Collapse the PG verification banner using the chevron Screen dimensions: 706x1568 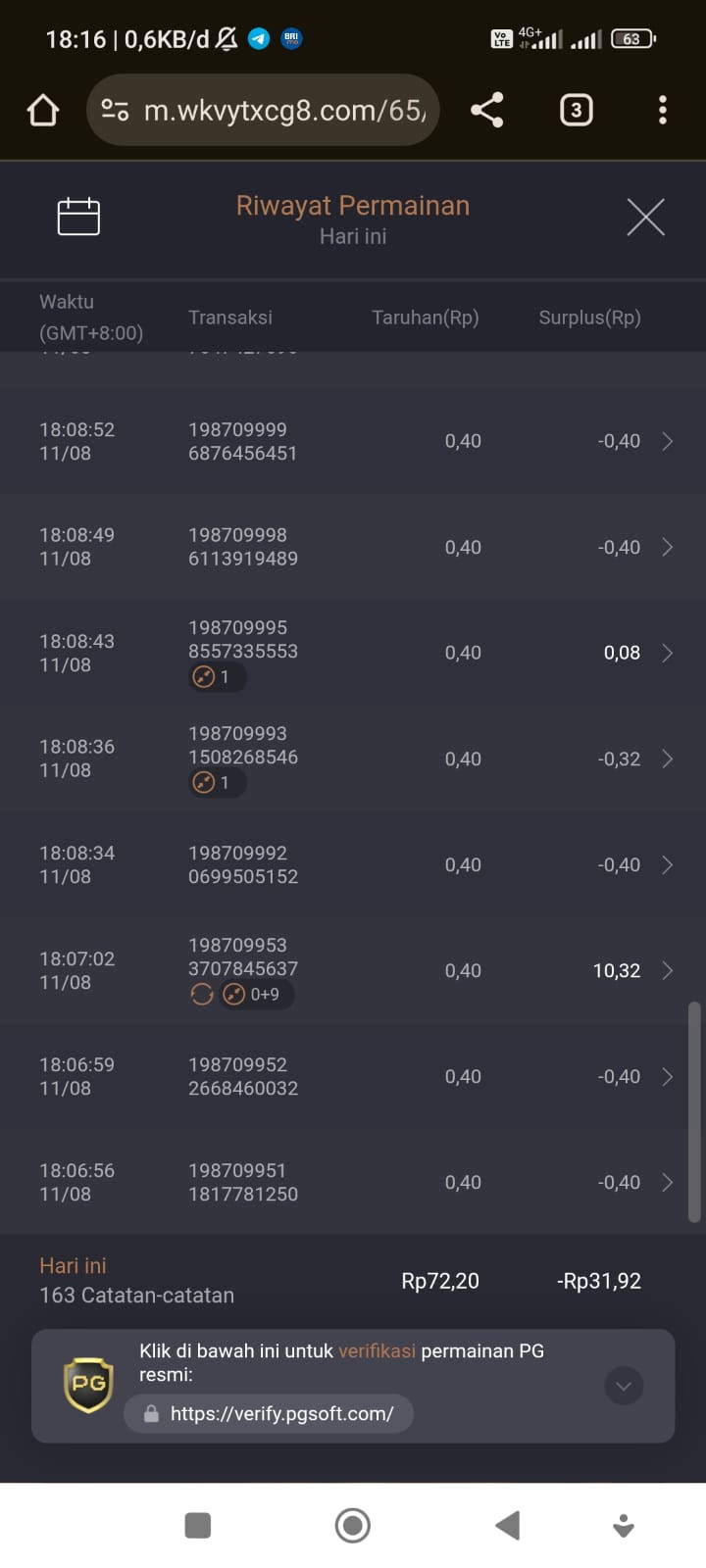(x=624, y=1386)
